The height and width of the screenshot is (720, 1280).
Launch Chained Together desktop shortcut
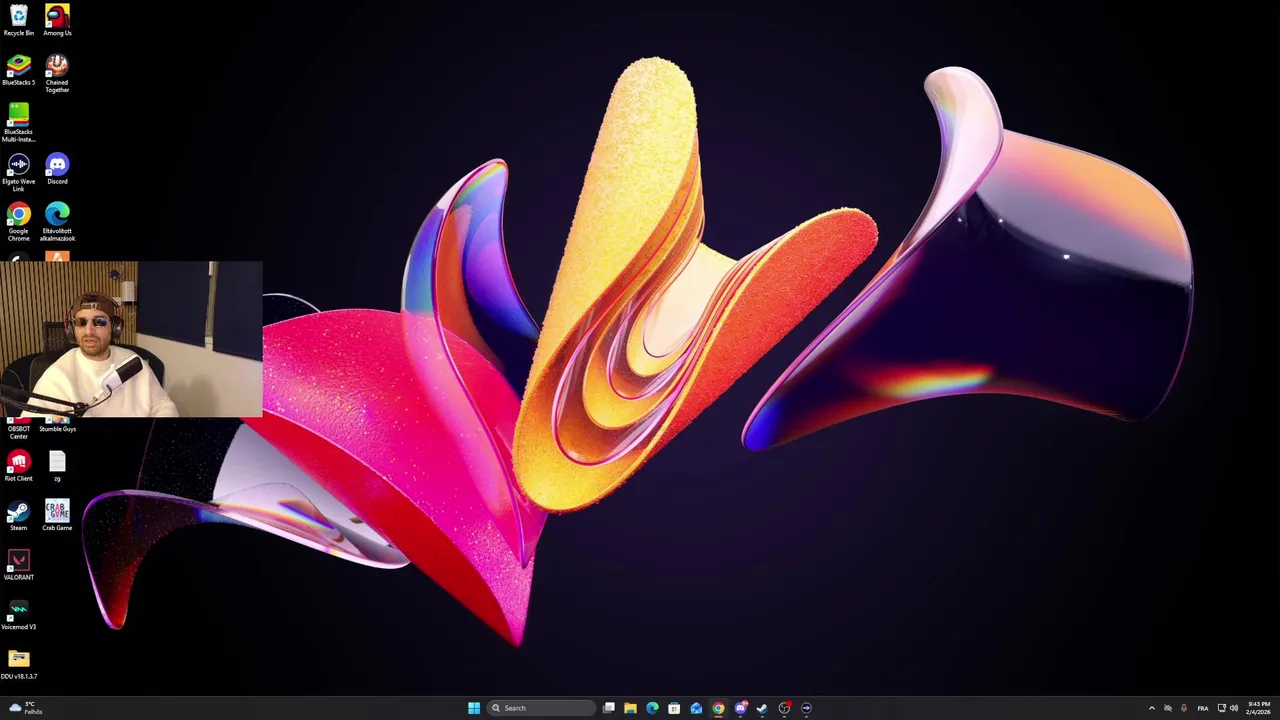coord(57,73)
